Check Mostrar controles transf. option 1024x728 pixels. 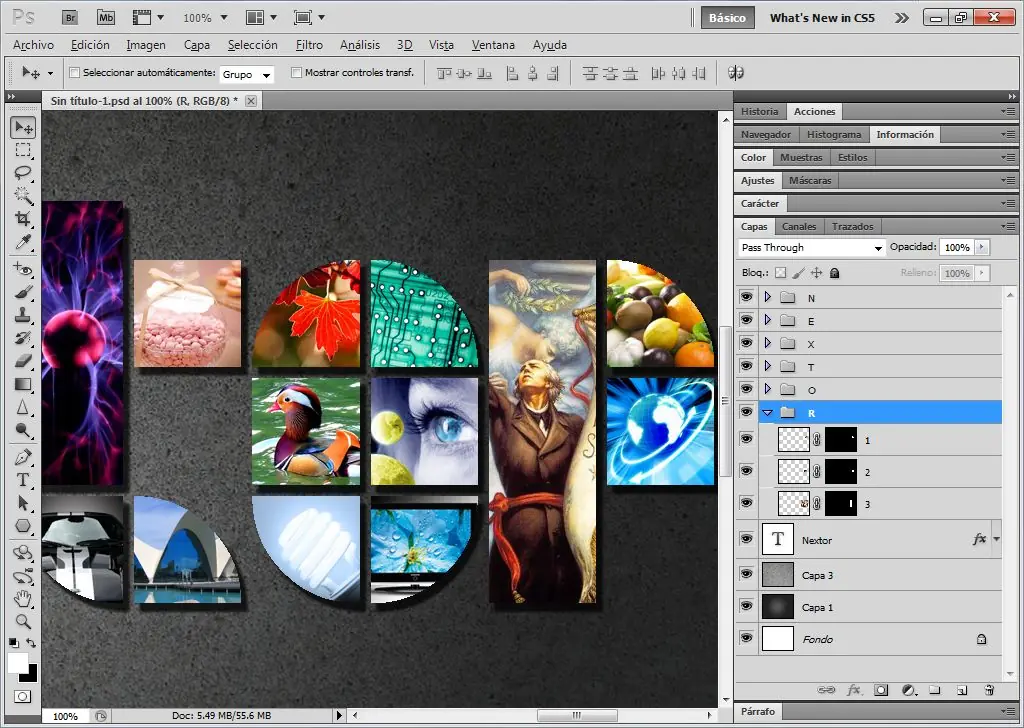(296, 73)
